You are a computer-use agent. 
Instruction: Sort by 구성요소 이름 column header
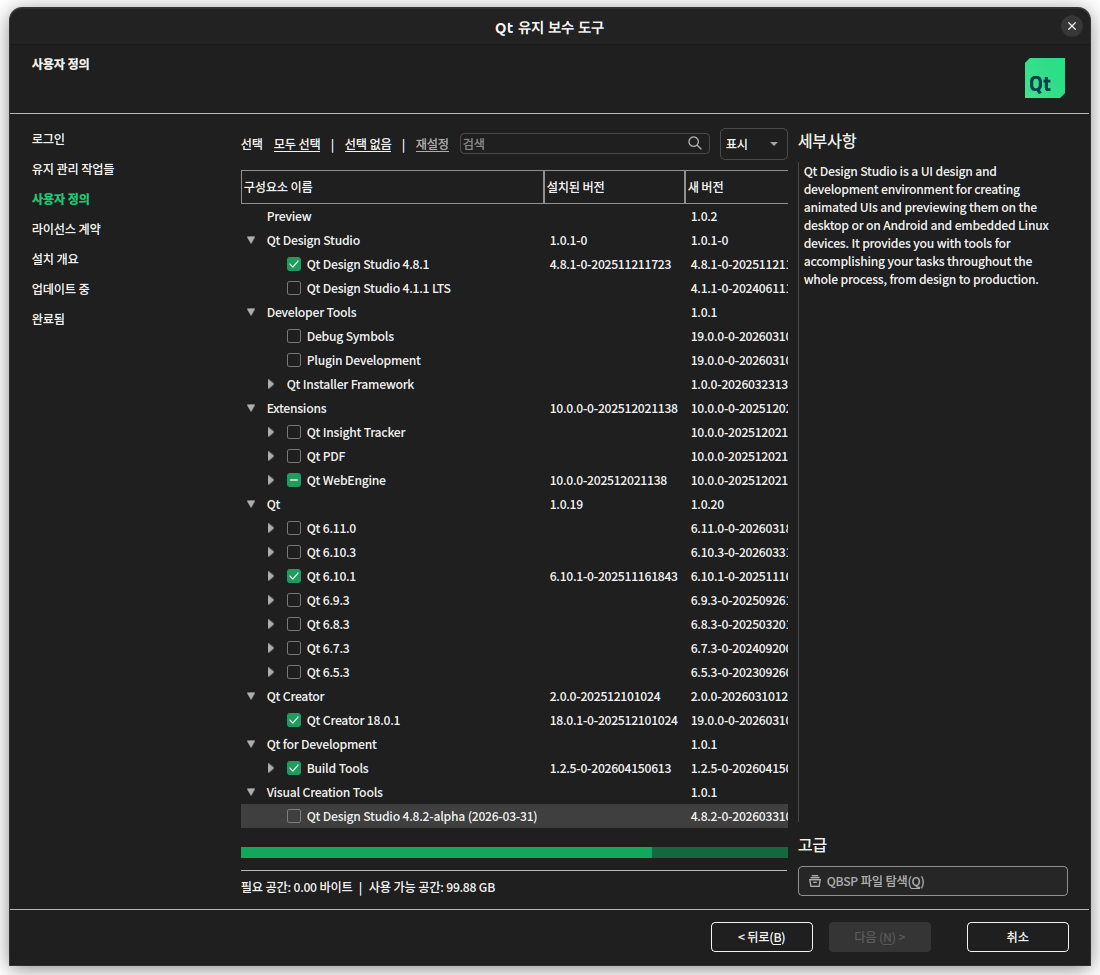coord(392,187)
